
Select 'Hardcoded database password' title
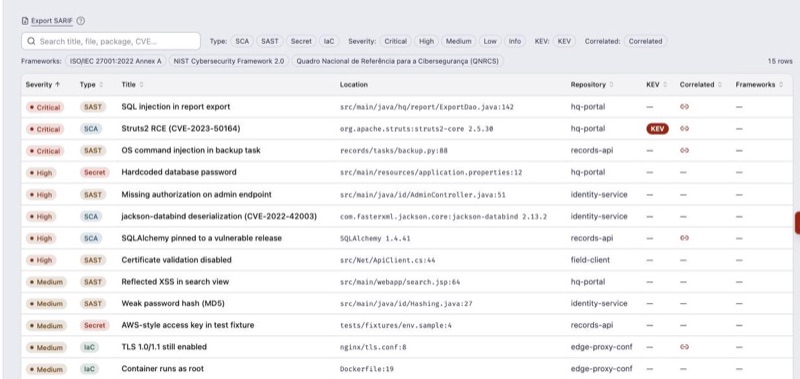[179, 172]
